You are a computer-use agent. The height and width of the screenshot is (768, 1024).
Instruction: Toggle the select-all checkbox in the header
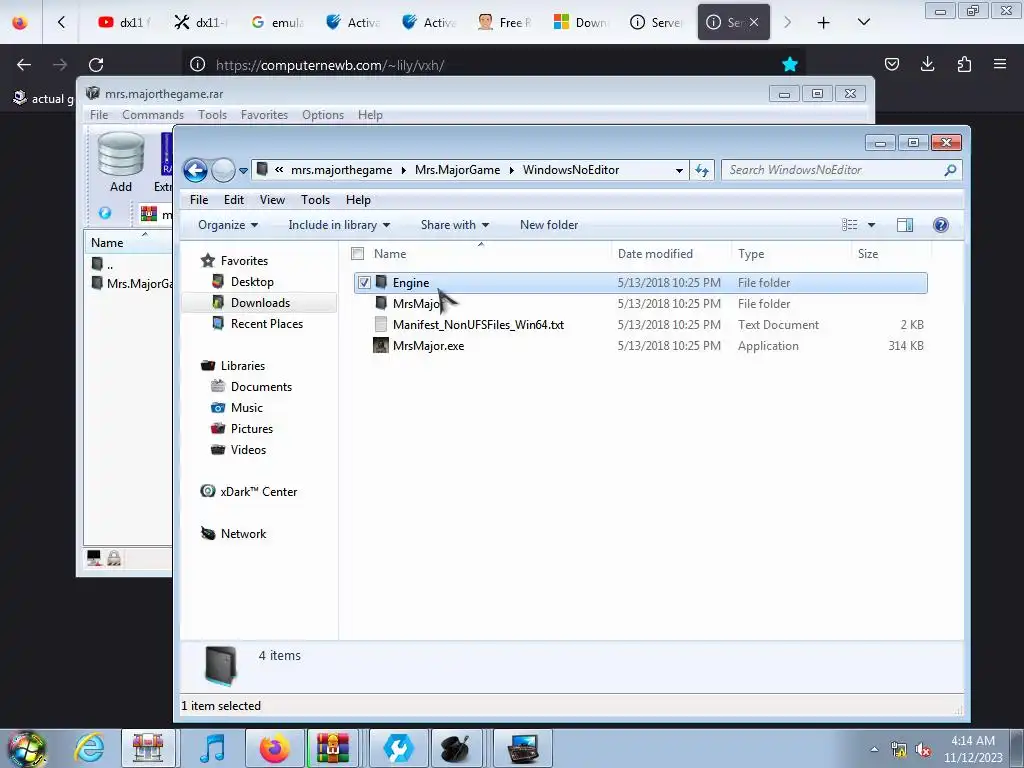click(x=357, y=253)
